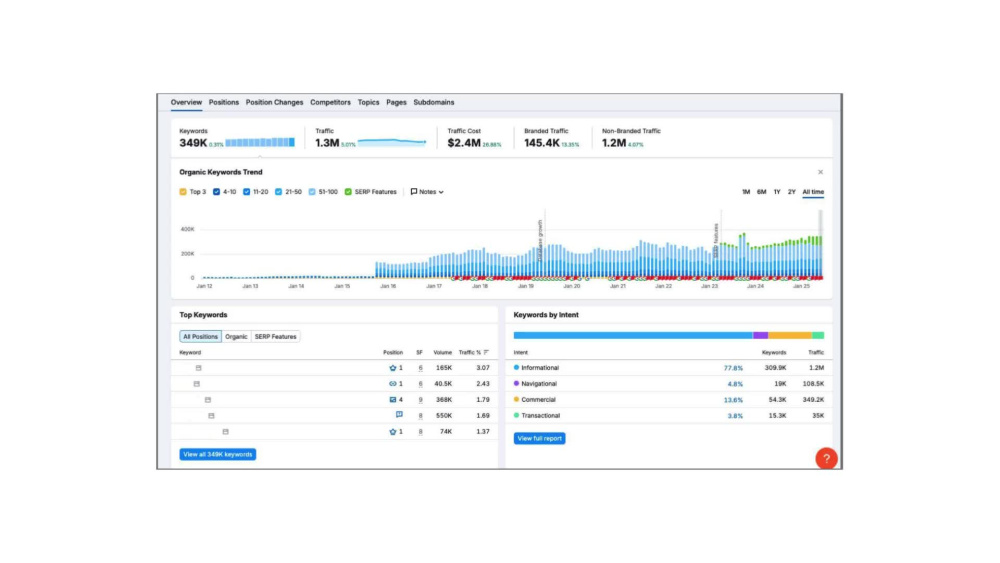Click purple Navigational segment of intent bar
Image resolution: width=1000 pixels, height=563 pixels.
[760, 335]
